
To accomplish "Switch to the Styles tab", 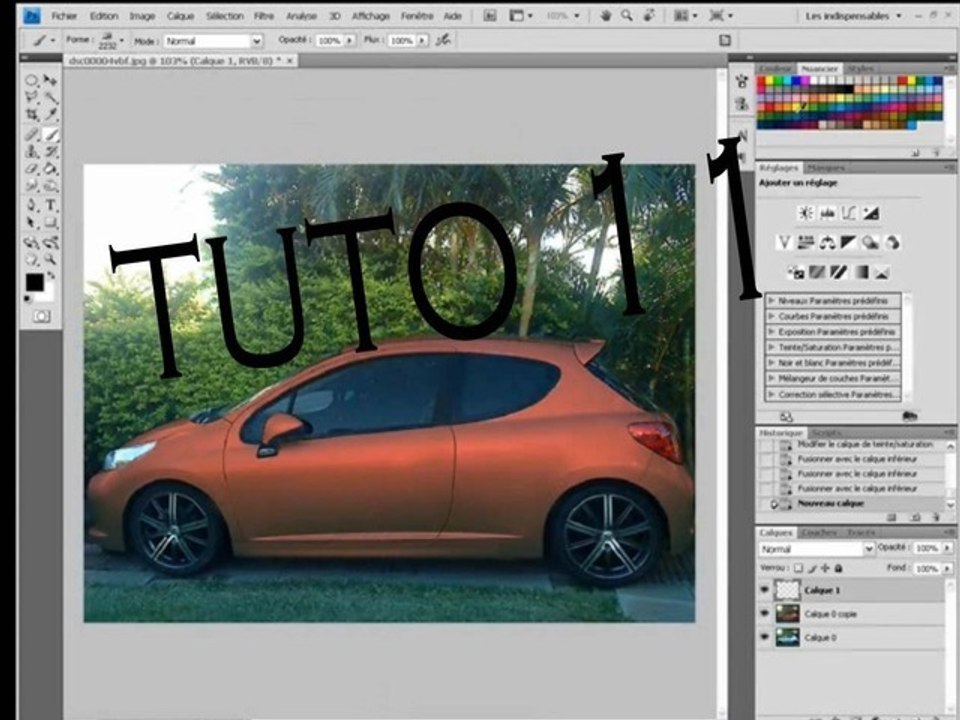I will (x=861, y=69).
